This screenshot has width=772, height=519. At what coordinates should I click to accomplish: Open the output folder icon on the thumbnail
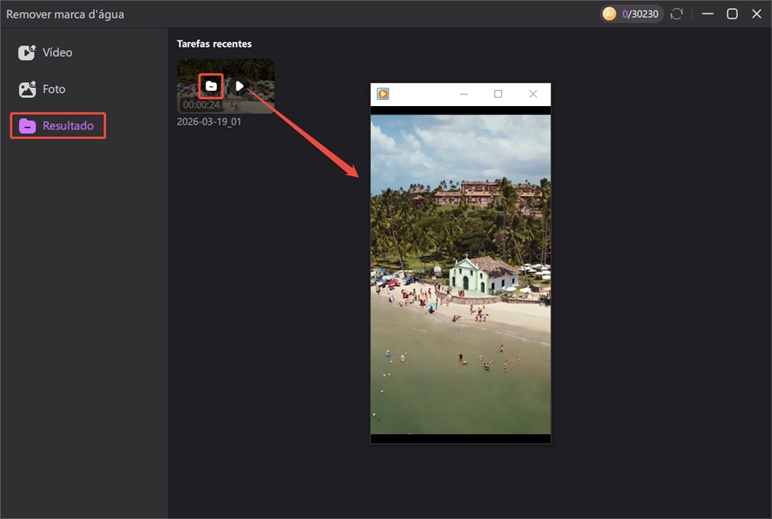click(x=210, y=86)
